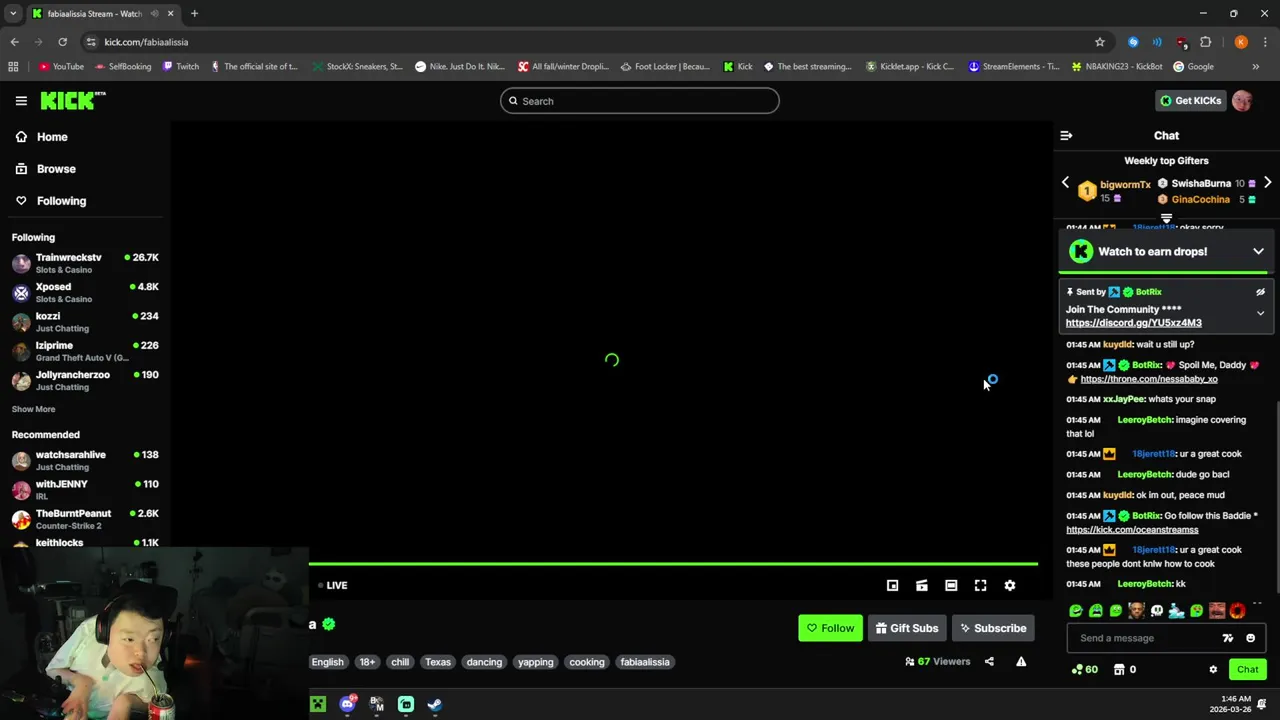
Task: Expand pinned message chevron
Action: 1260,313
